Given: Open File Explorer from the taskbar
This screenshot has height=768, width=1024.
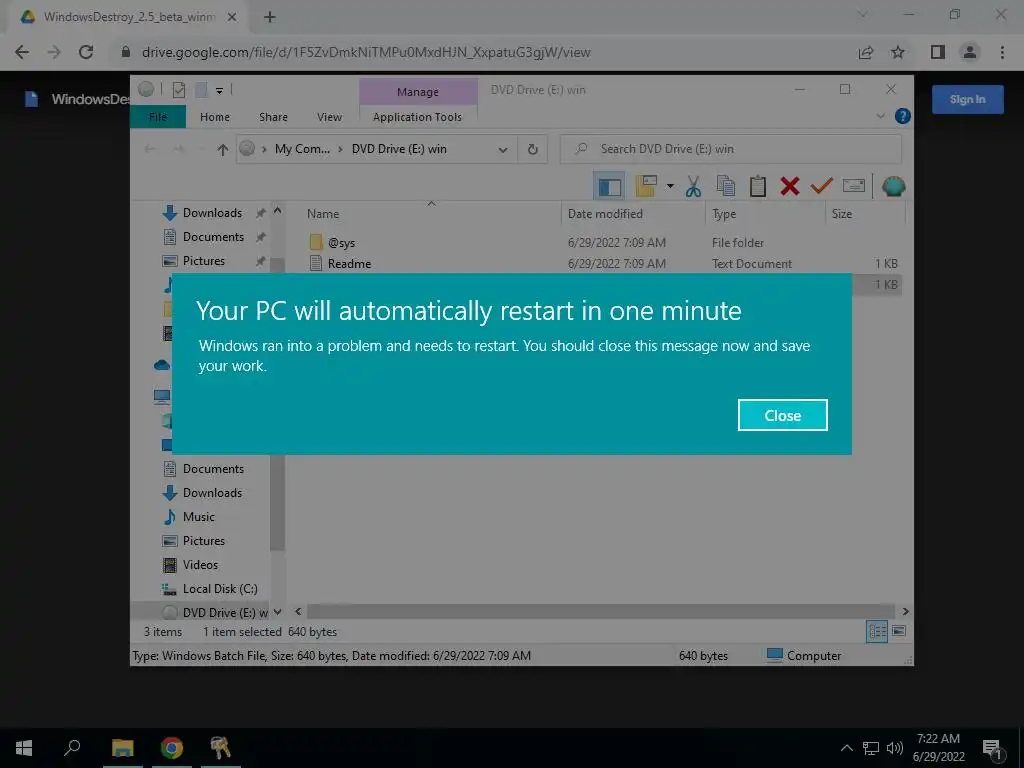Looking at the screenshot, I should click(122, 748).
